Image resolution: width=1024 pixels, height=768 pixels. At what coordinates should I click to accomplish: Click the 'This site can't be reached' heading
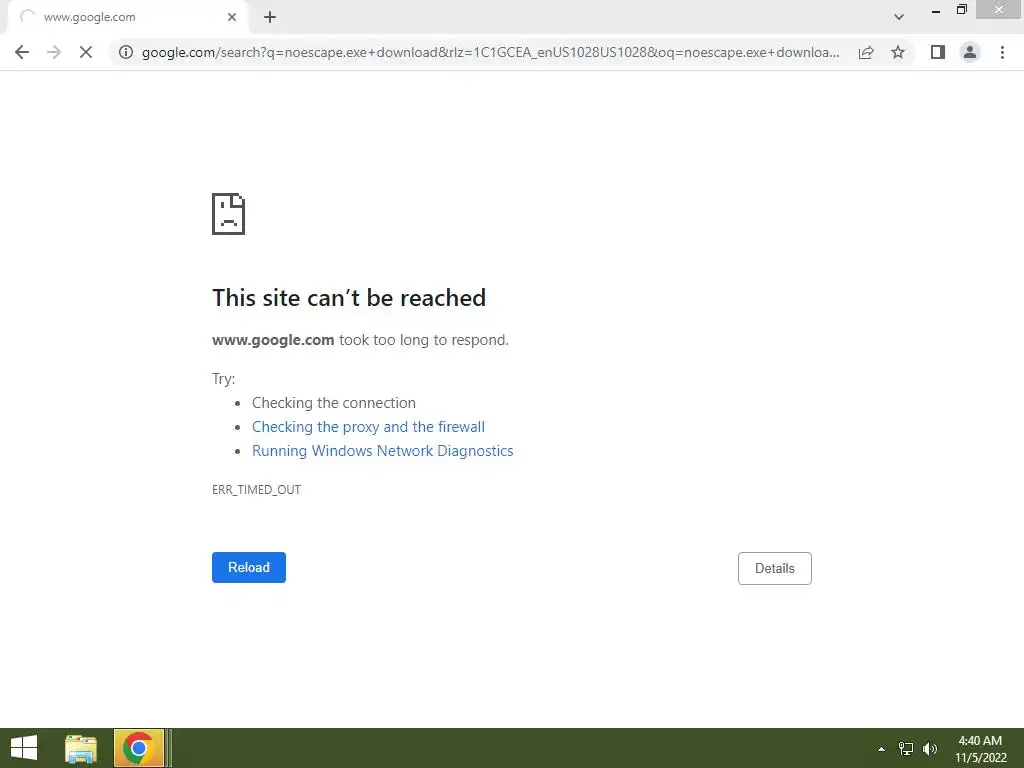pyautogui.click(x=349, y=298)
